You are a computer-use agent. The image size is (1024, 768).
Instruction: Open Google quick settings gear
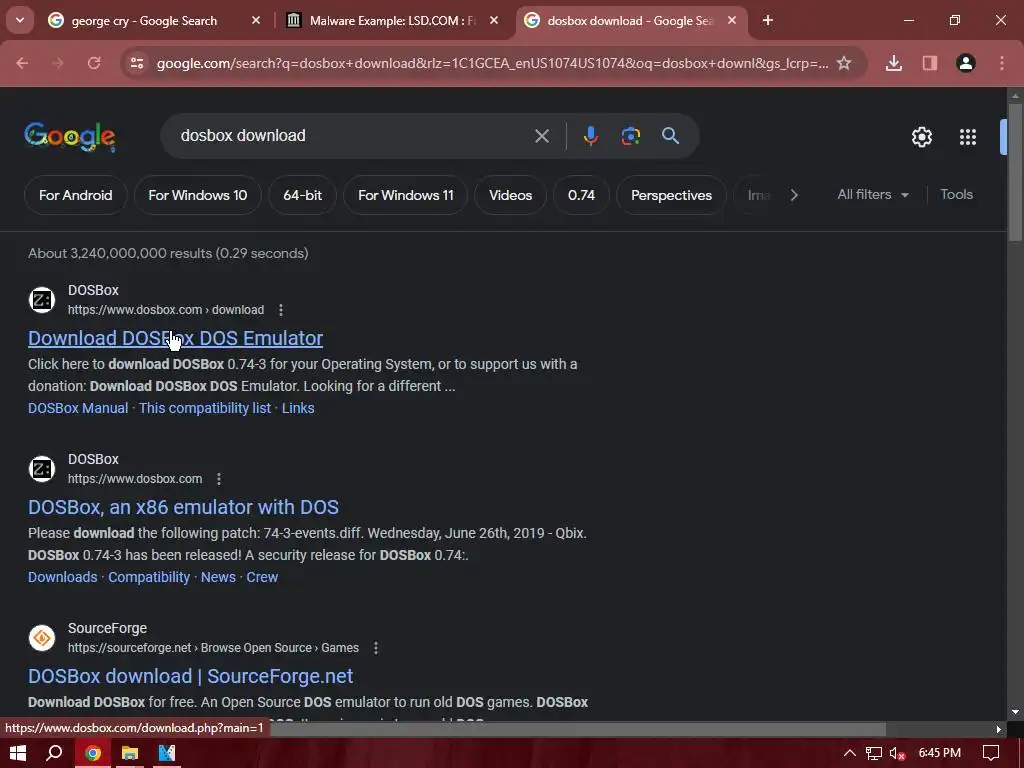coord(921,136)
